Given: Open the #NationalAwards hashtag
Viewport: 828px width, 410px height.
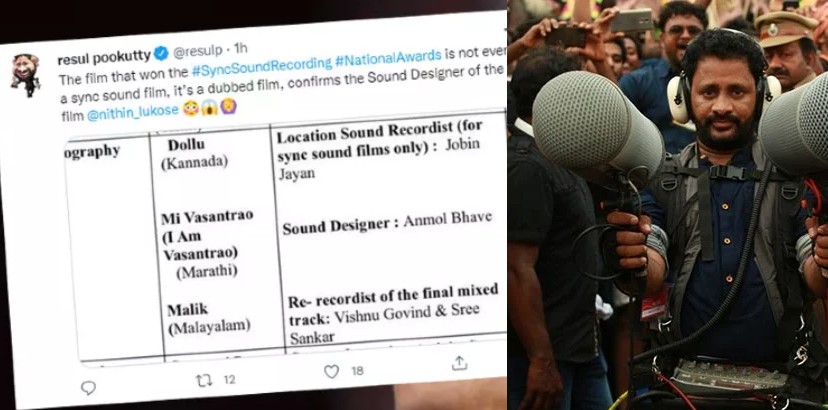Looking at the screenshot, I should point(388,58).
